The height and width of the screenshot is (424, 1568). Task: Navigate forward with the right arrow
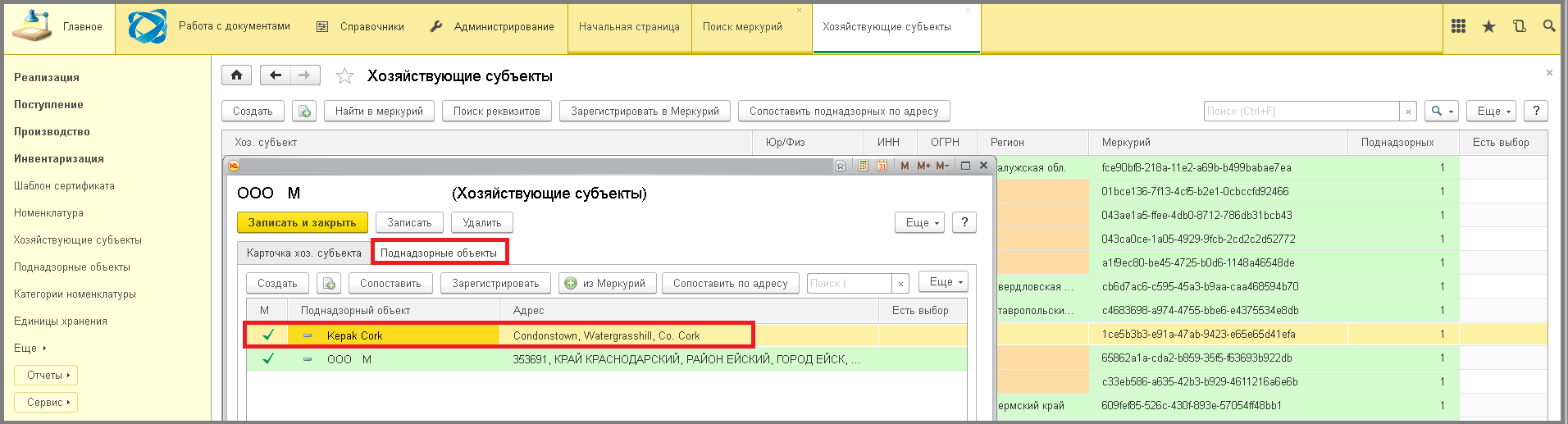pyautogui.click(x=304, y=75)
